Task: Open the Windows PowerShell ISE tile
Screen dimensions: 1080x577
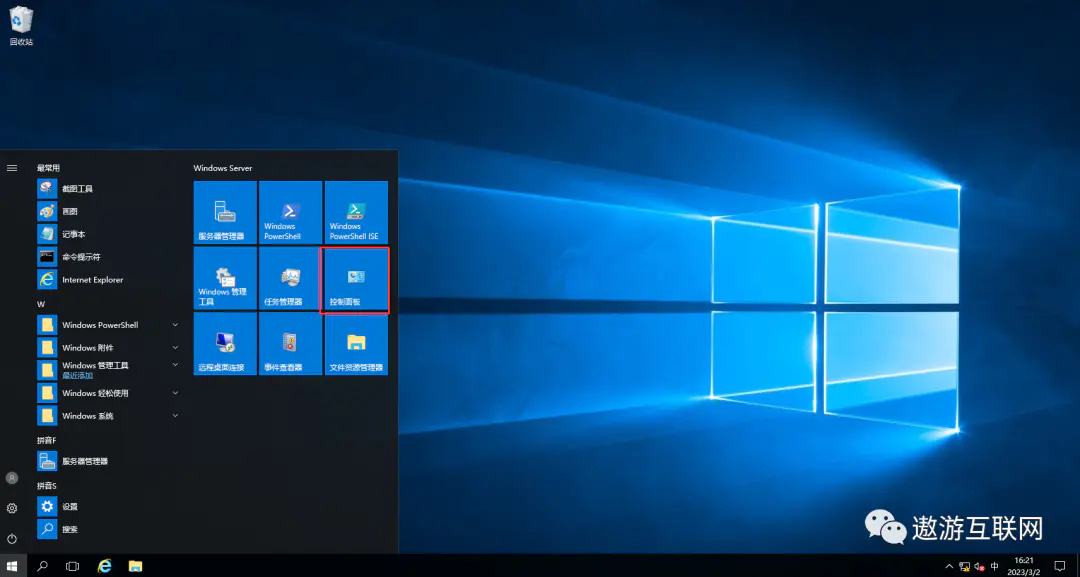Action: point(356,212)
